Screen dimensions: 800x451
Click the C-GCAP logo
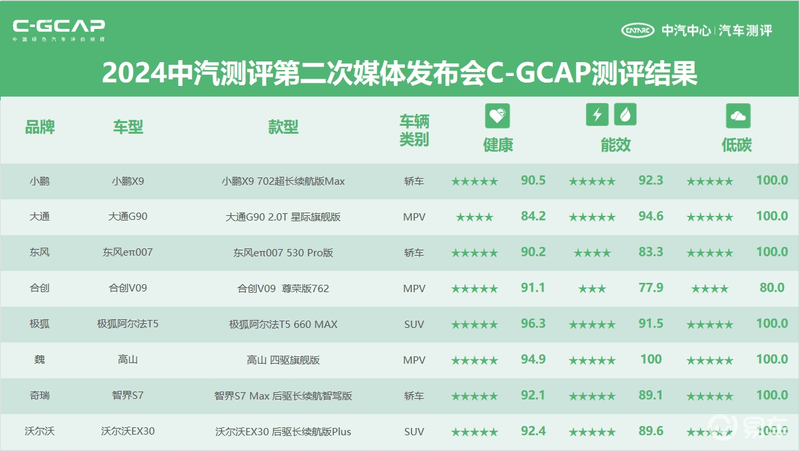59,30
